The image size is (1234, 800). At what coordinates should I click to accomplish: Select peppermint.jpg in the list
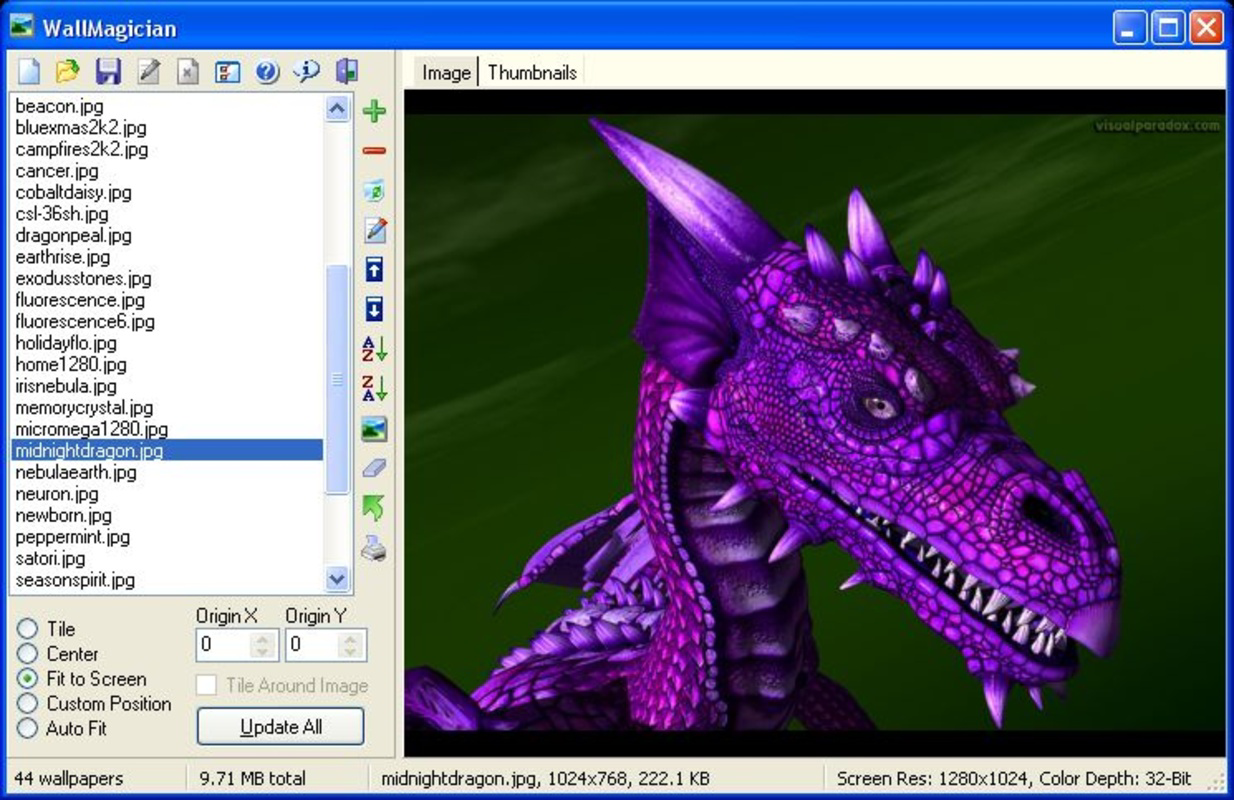(x=167, y=537)
